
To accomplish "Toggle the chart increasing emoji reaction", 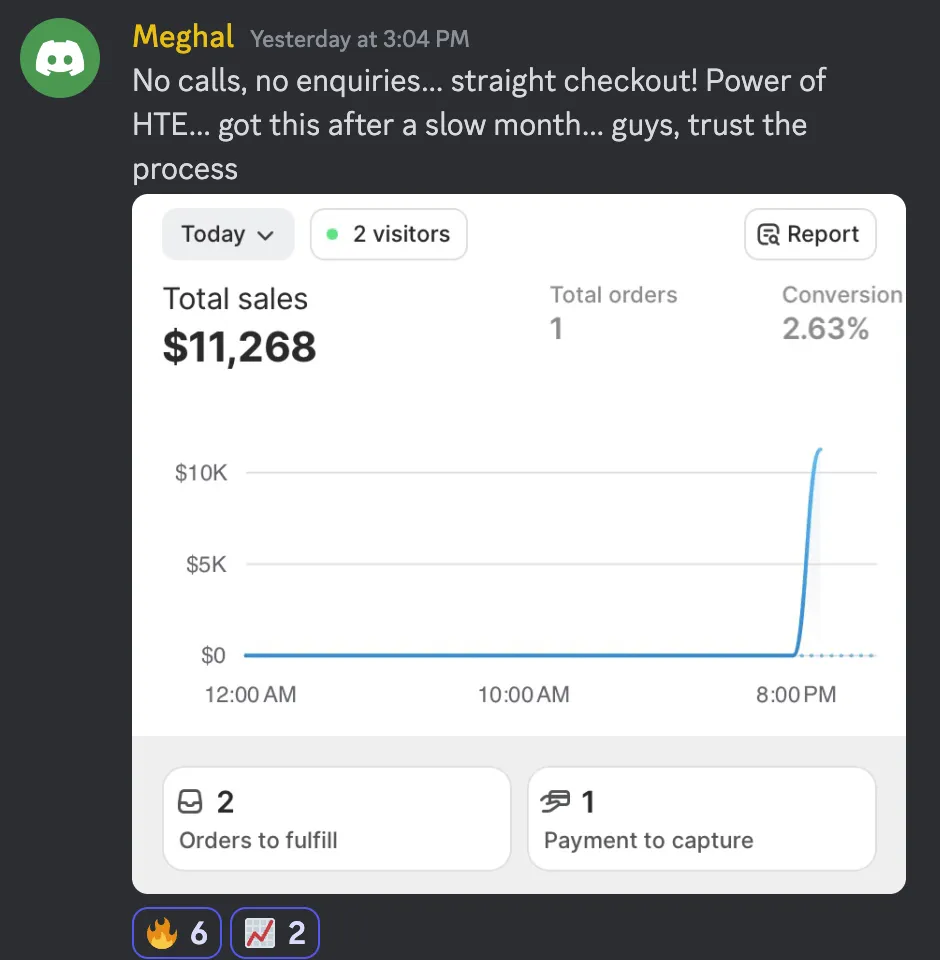I will click(275, 933).
